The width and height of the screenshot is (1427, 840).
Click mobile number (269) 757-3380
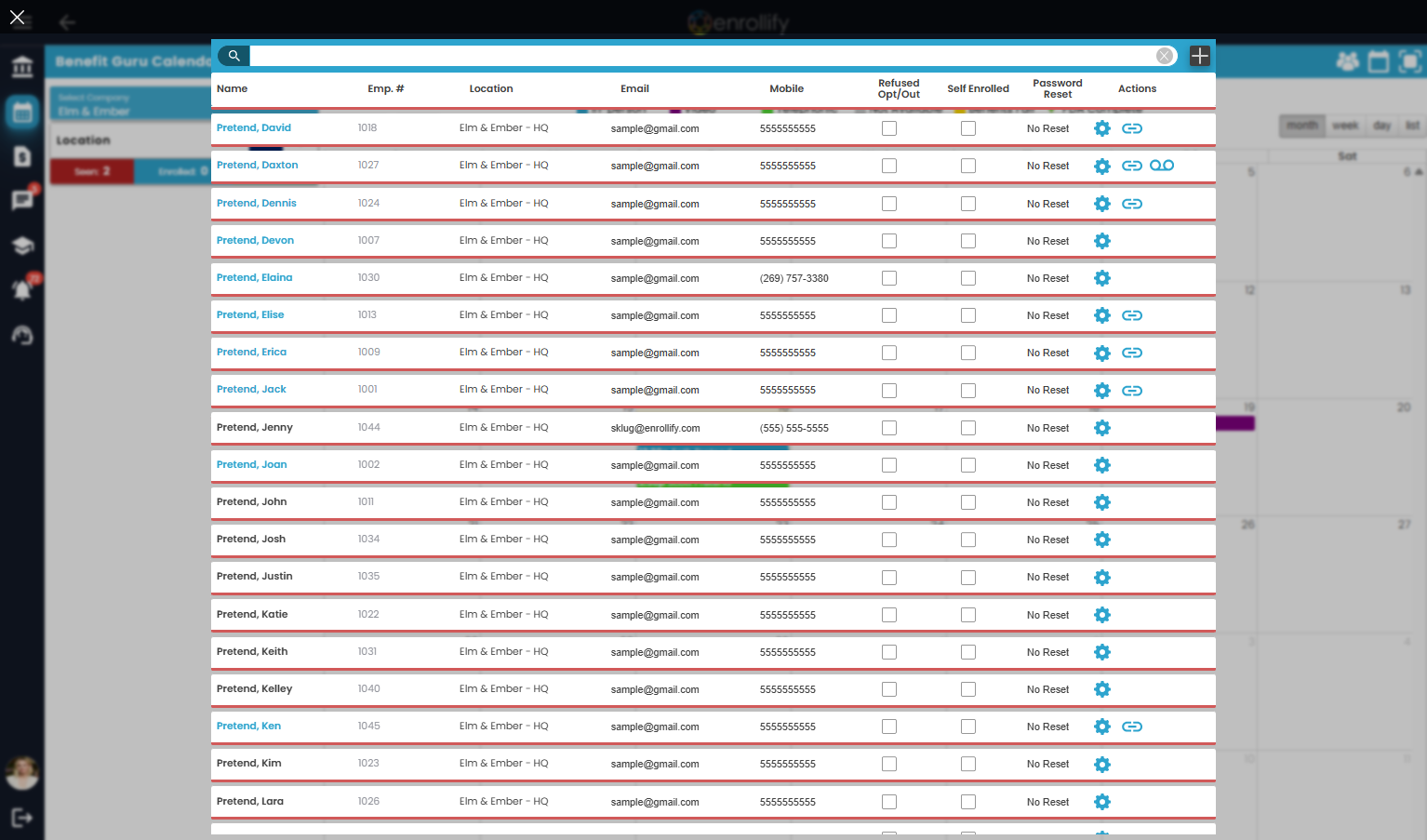[794, 278]
